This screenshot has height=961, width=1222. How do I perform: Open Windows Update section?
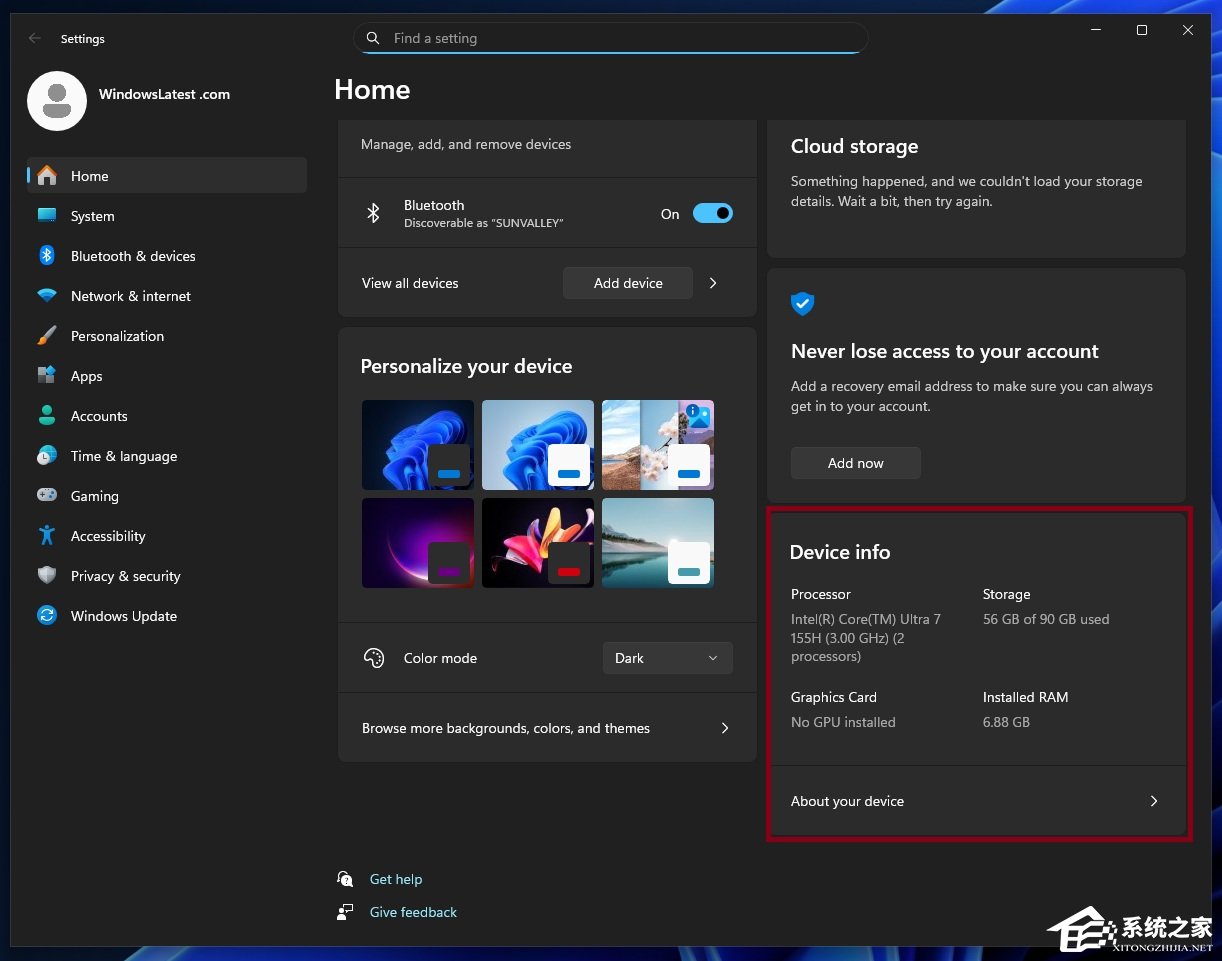pos(167,616)
